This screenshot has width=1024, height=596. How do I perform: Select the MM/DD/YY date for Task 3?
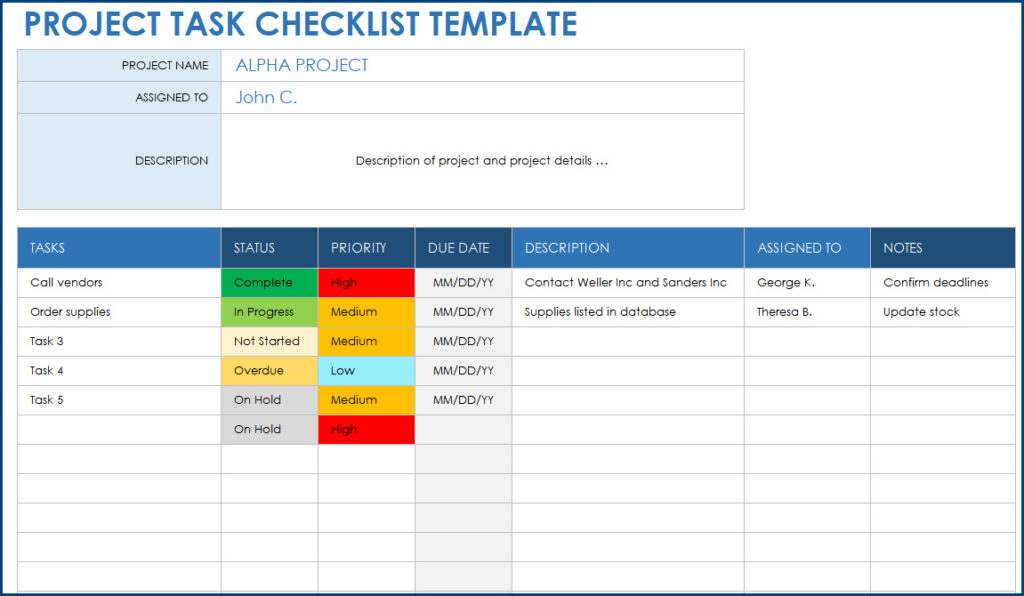point(463,341)
